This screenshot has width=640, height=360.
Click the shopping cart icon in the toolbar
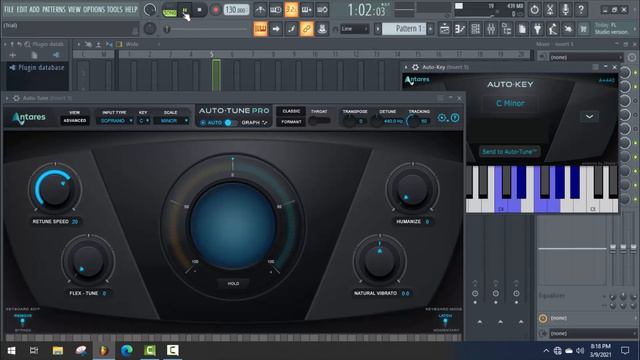(x=584, y=29)
